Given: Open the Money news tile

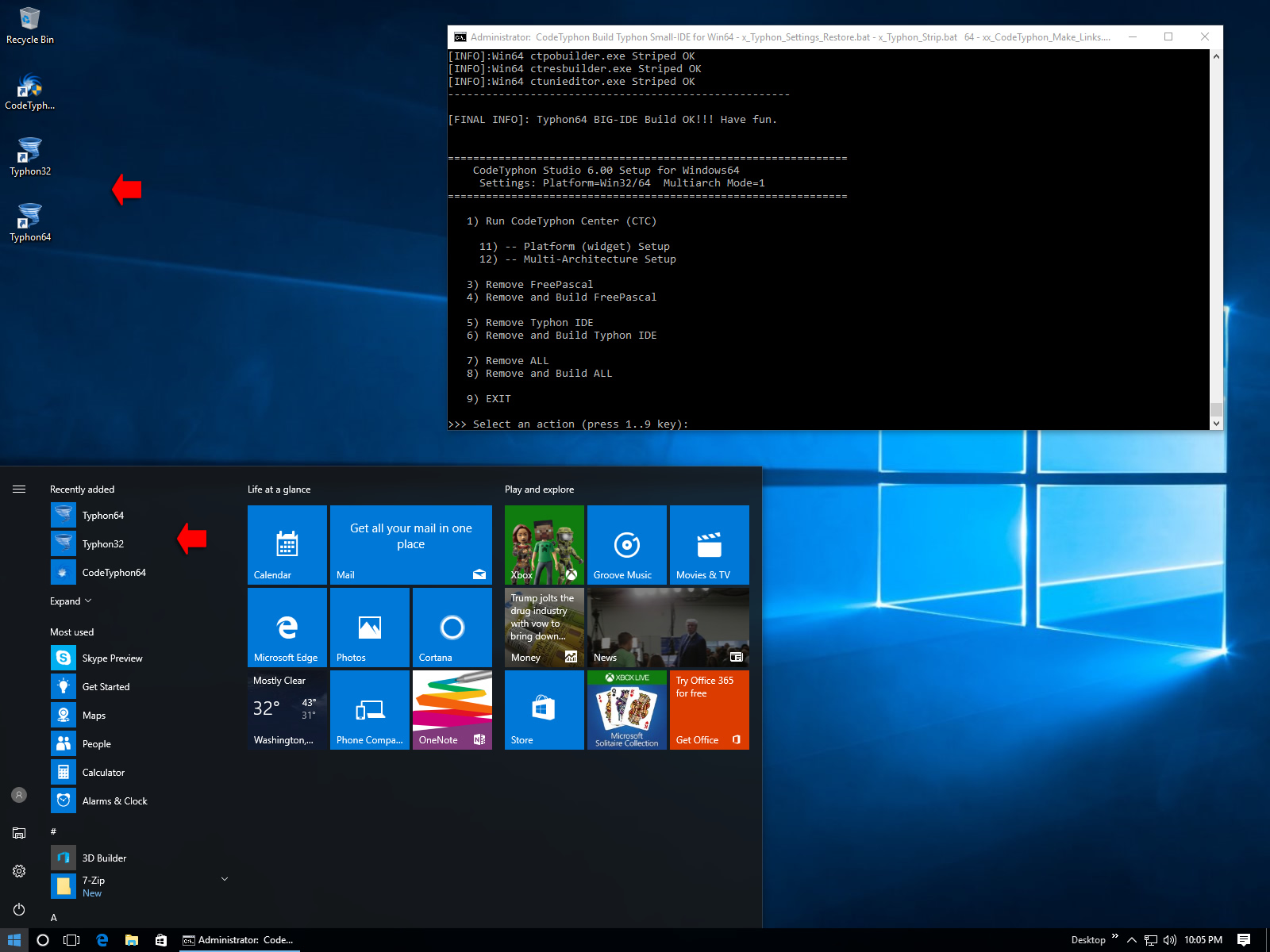Looking at the screenshot, I should click(x=545, y=628).
